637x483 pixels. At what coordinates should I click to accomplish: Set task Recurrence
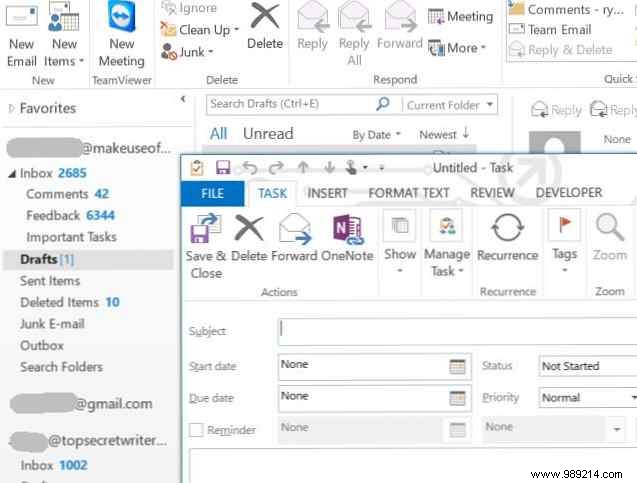pos(507,238)
